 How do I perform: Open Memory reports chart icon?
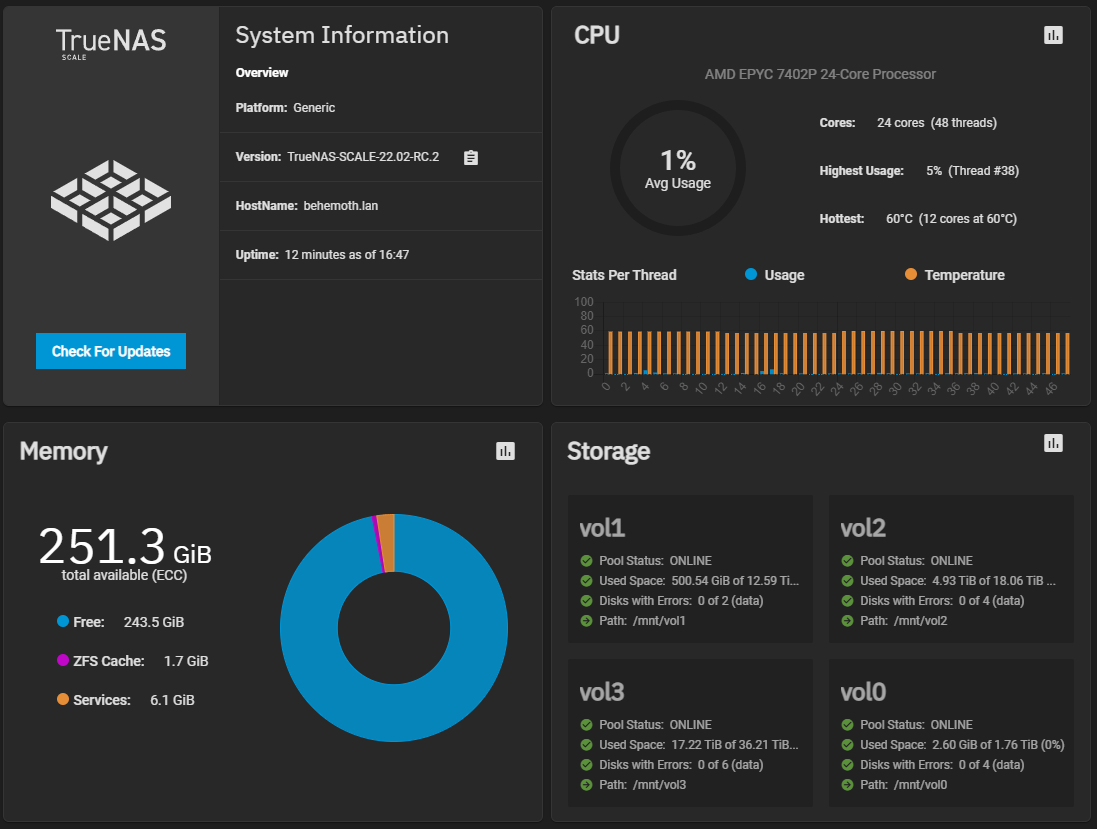[x=505, y=451]
